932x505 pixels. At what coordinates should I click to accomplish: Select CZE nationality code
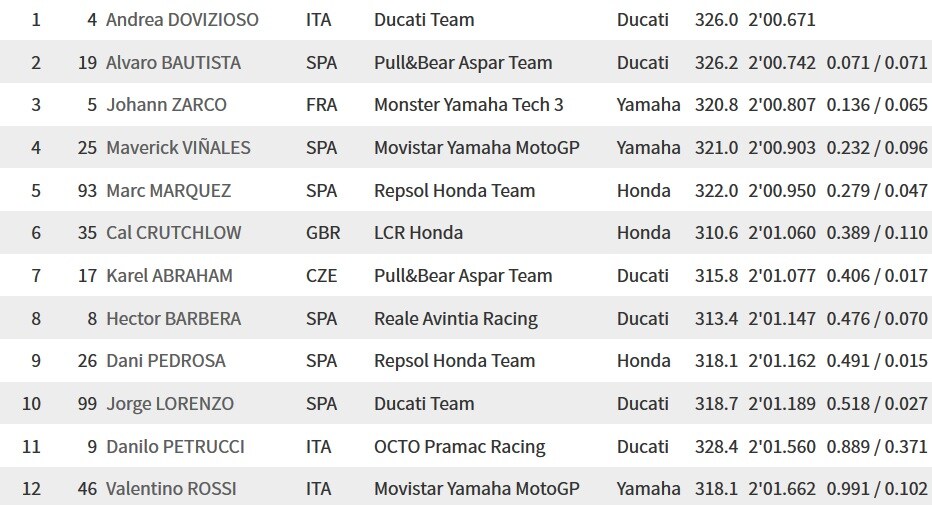point(321,276)
